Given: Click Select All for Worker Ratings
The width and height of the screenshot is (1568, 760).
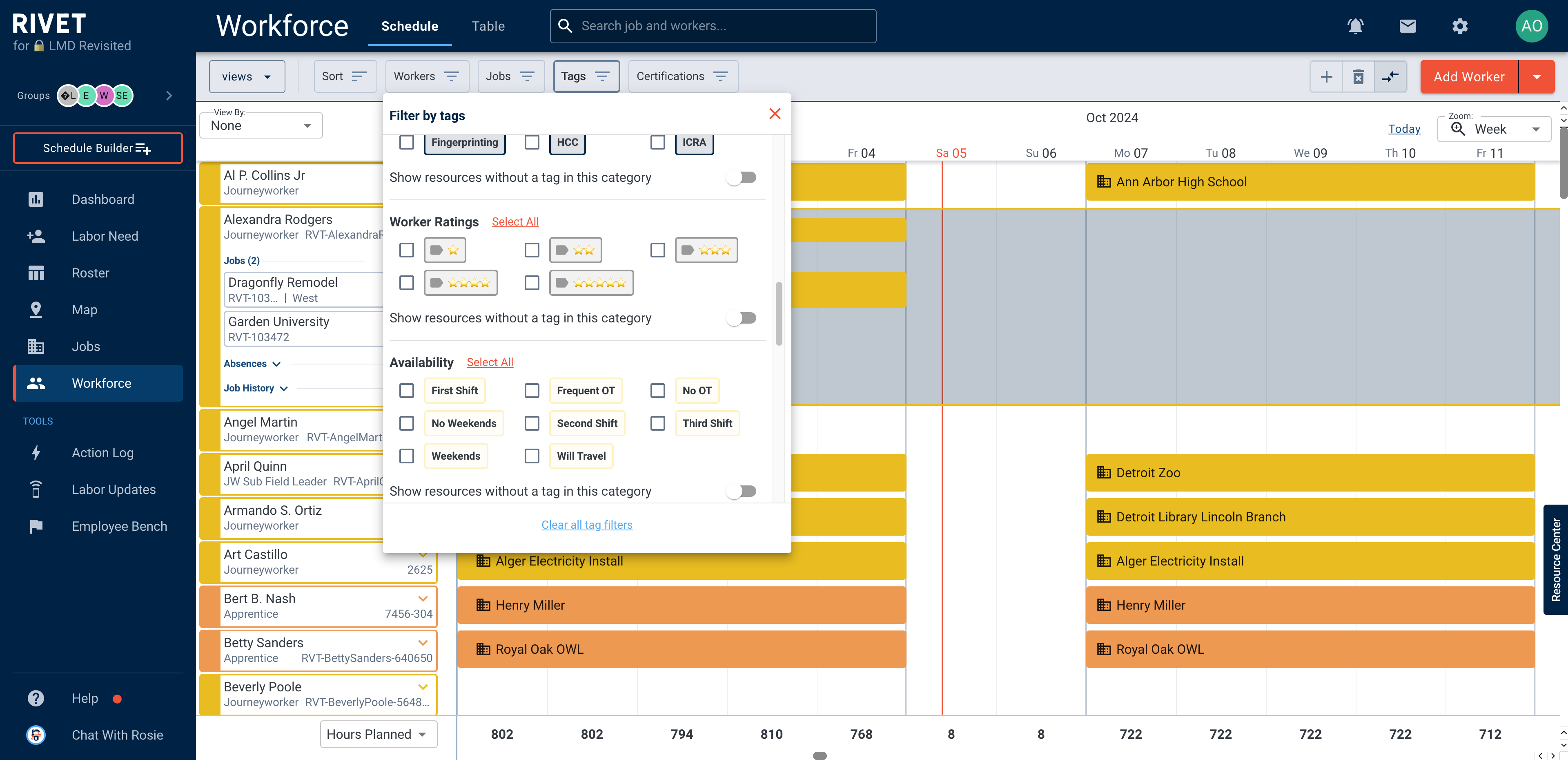Looking at the screenshot, I should tap(515, 221).
